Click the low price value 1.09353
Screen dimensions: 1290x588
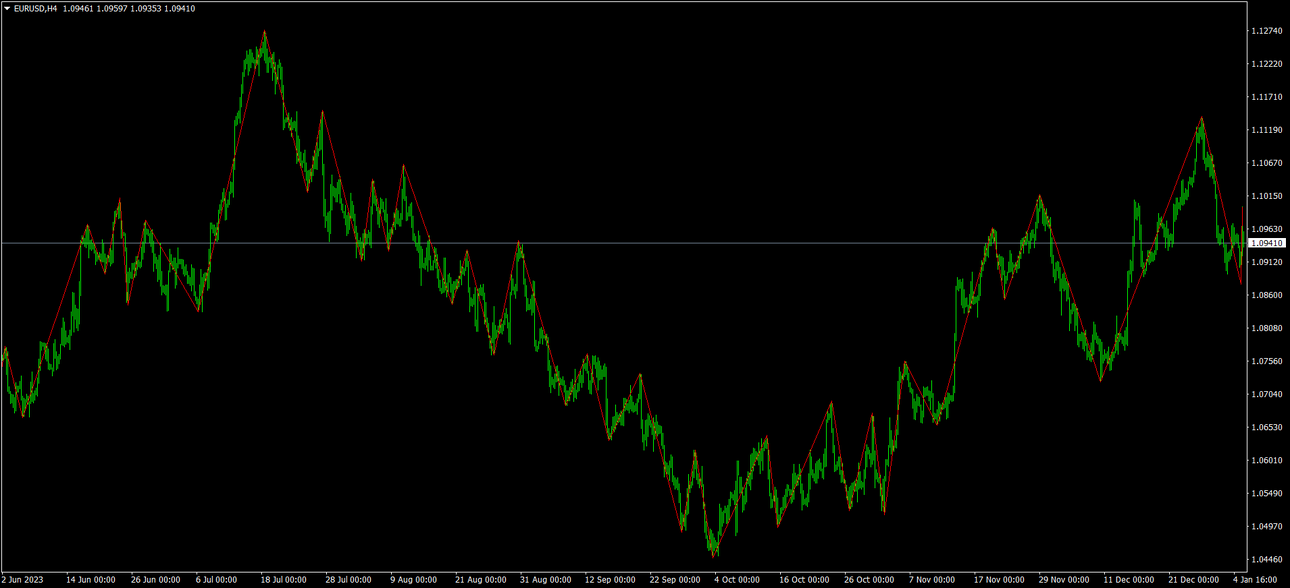click(146, 8)
